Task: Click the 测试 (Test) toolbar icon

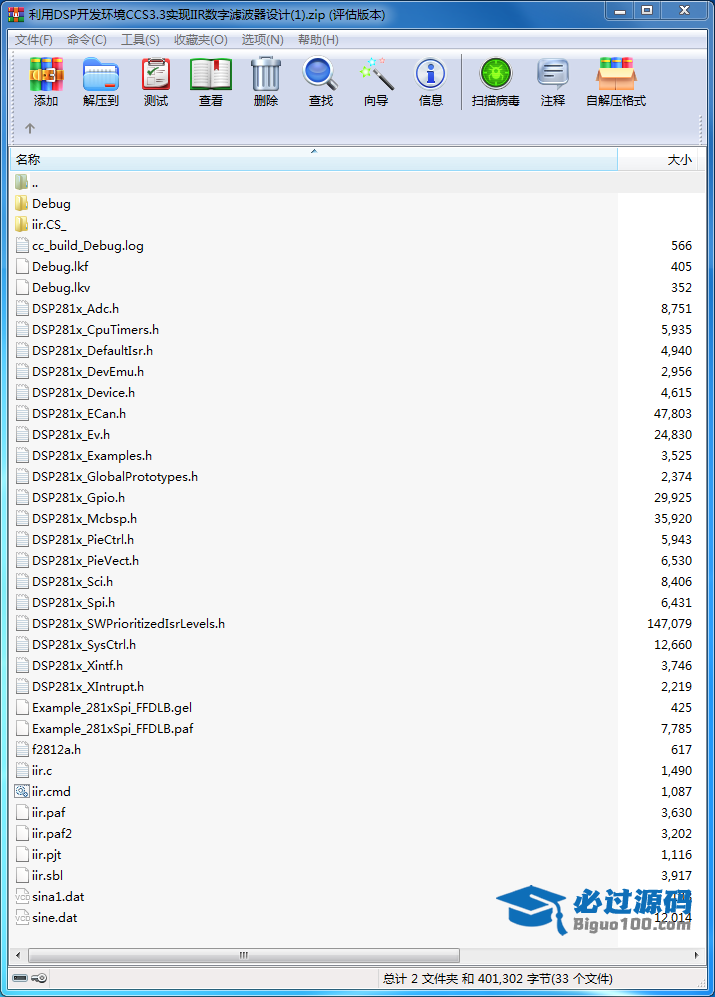Action: (156, 75)
